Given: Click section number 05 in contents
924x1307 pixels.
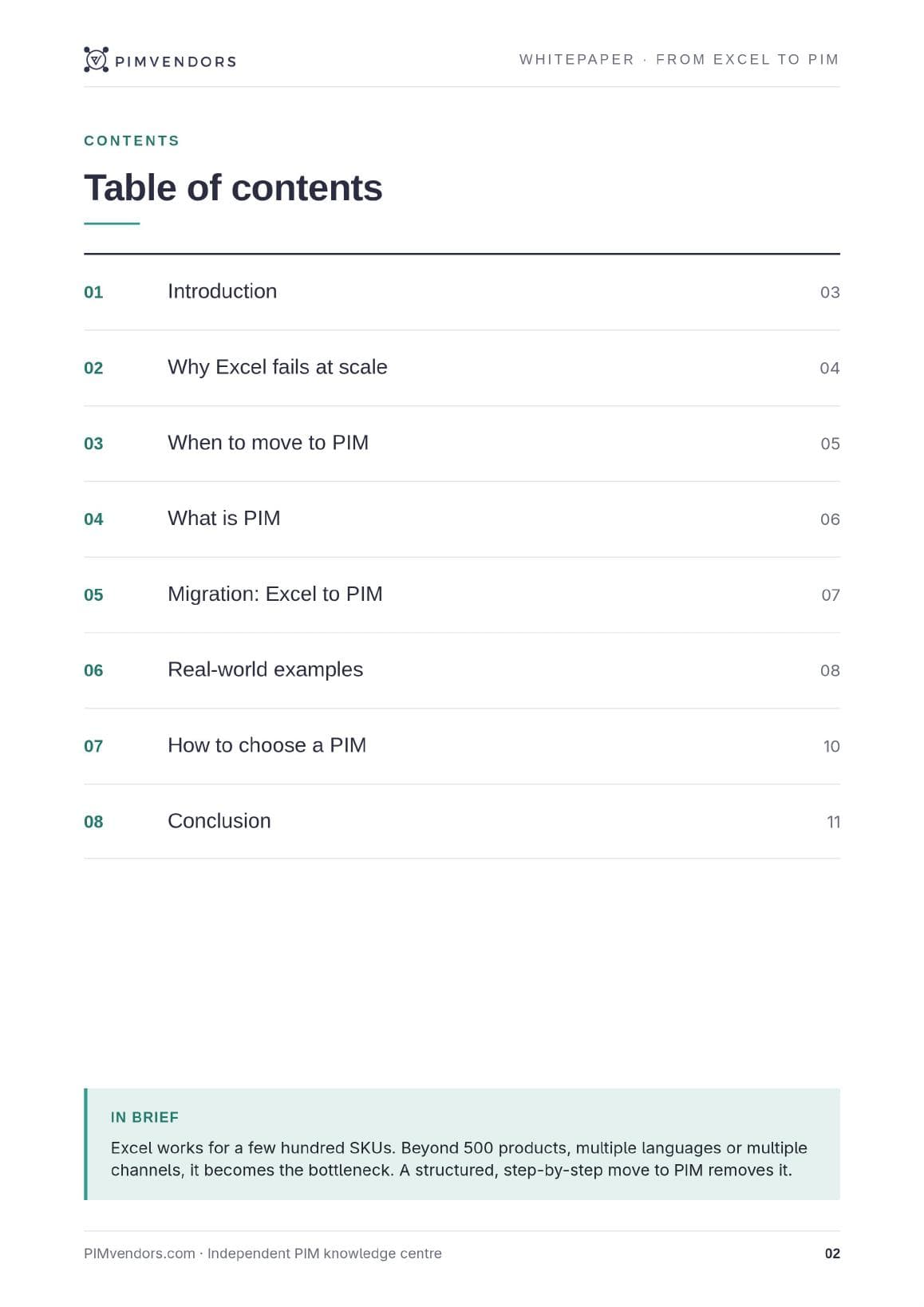Looking at the screenshot, I should pyautogui.click(x=93, y=594).
